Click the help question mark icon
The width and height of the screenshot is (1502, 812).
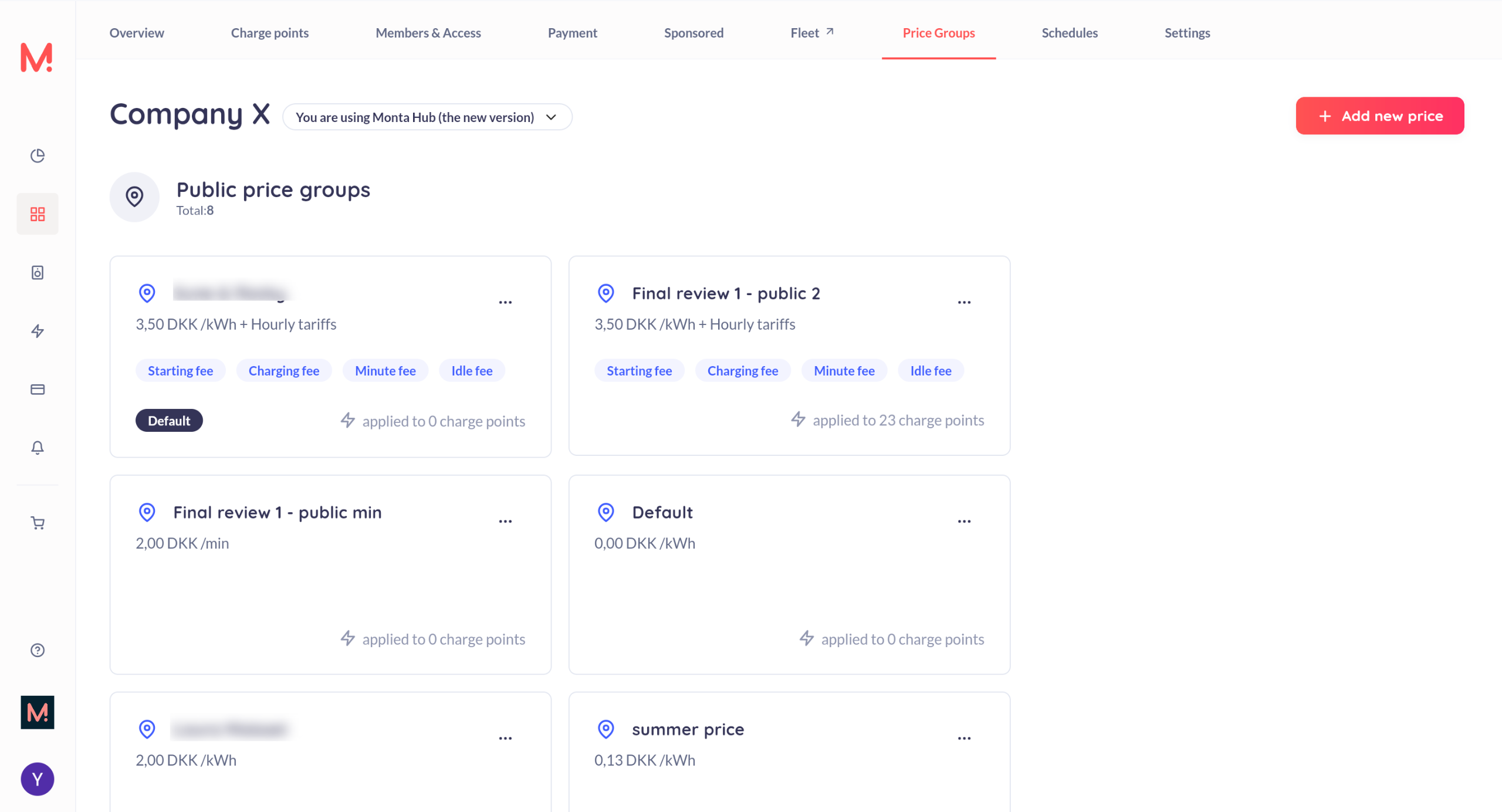click(38, 650)
